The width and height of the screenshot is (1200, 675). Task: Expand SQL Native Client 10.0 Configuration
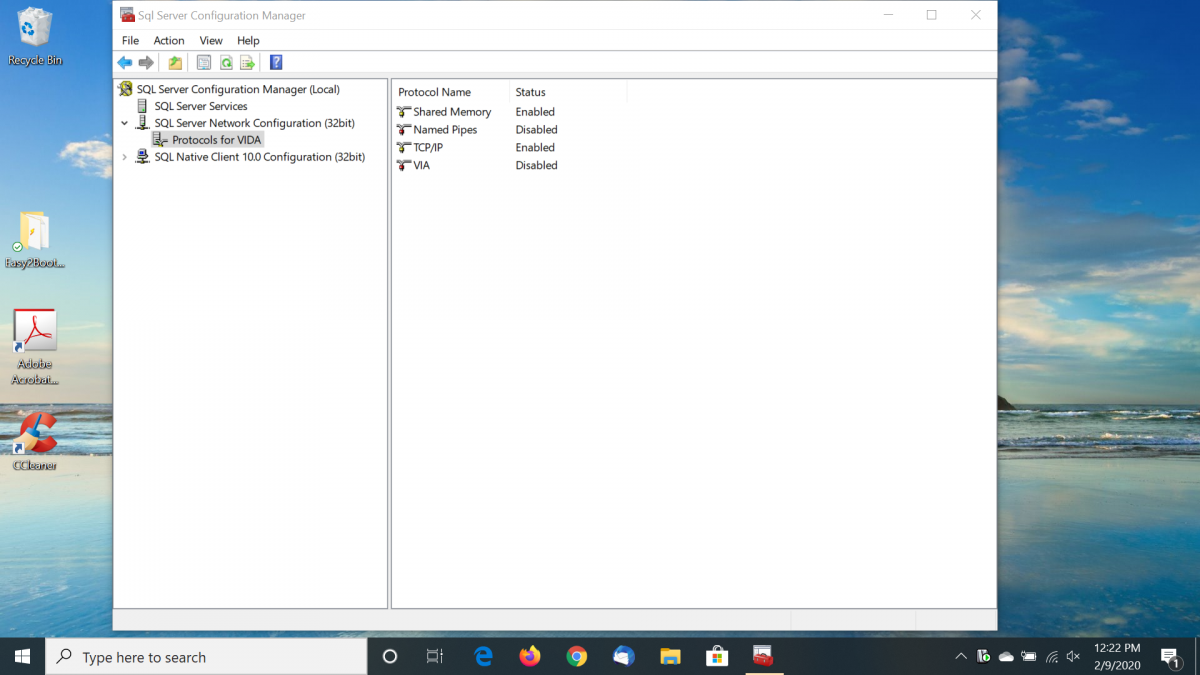click(125, 157)
